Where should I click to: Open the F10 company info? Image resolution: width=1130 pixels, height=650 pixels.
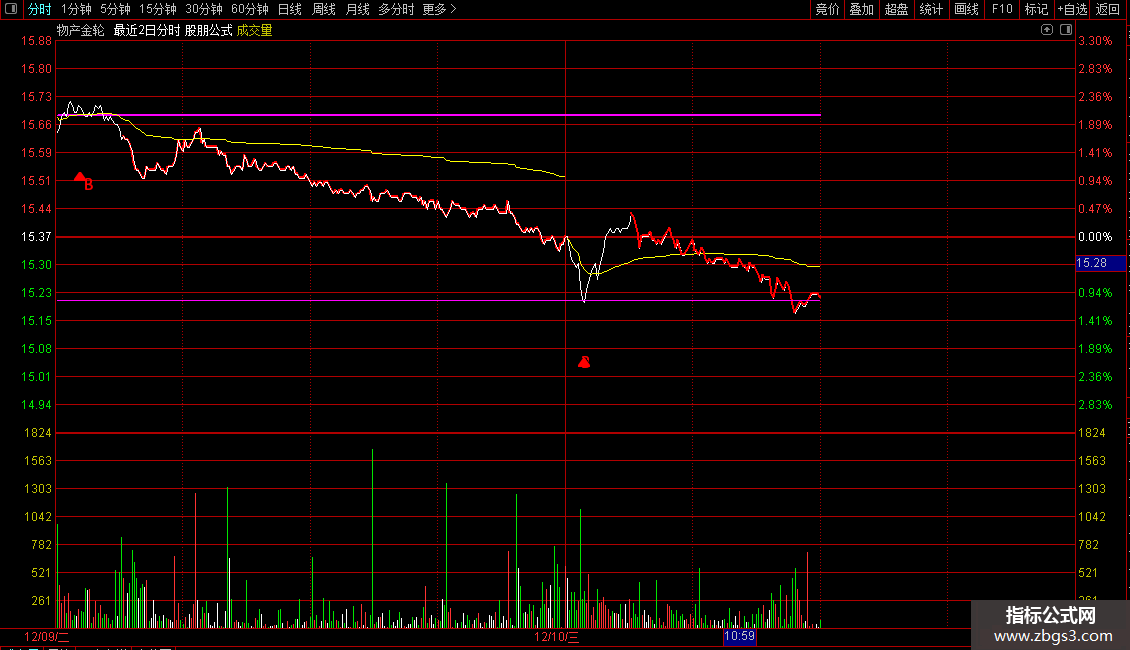point(1002,9)
